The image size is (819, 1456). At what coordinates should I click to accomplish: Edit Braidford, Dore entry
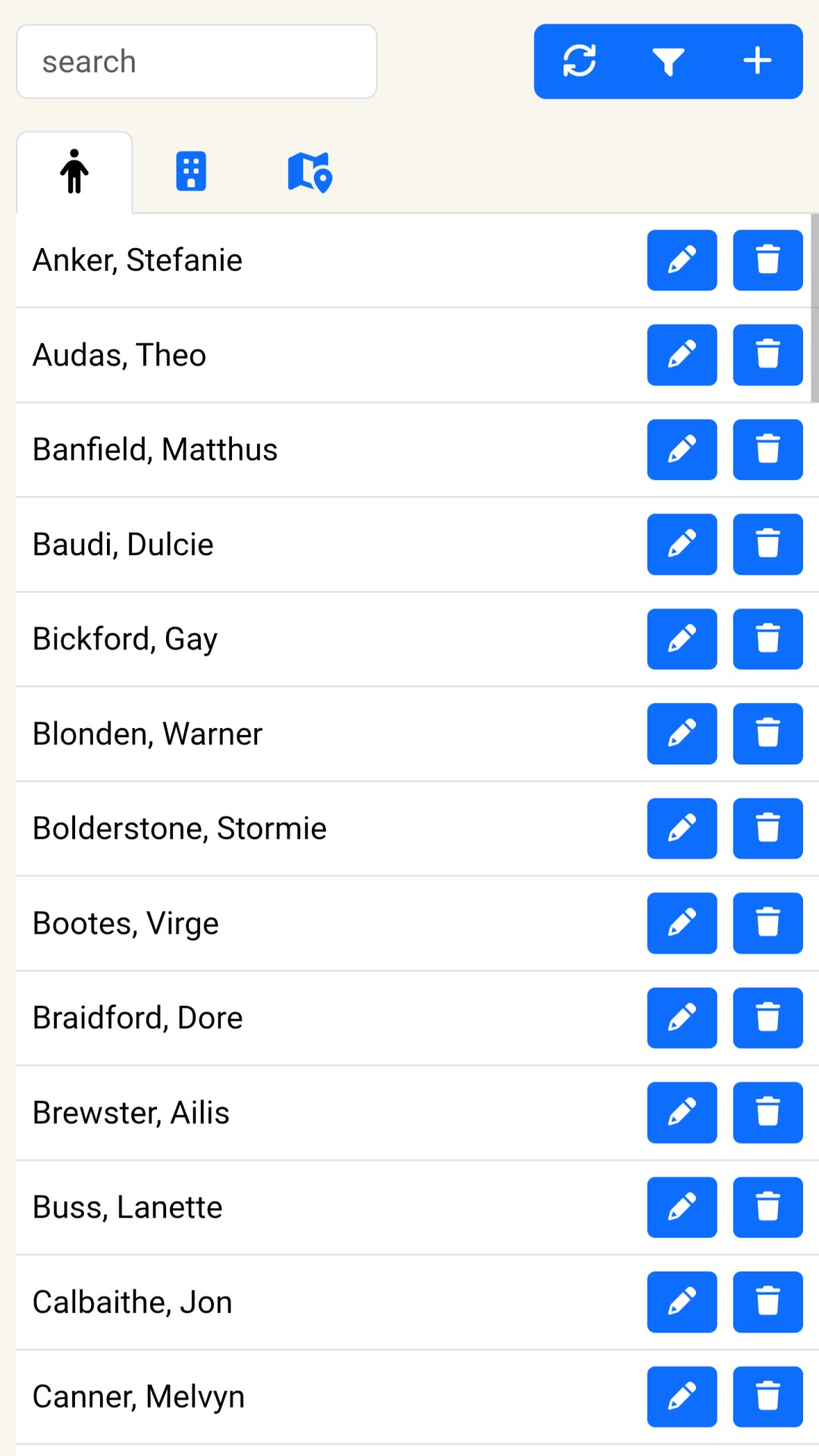tap(681, 1018)
